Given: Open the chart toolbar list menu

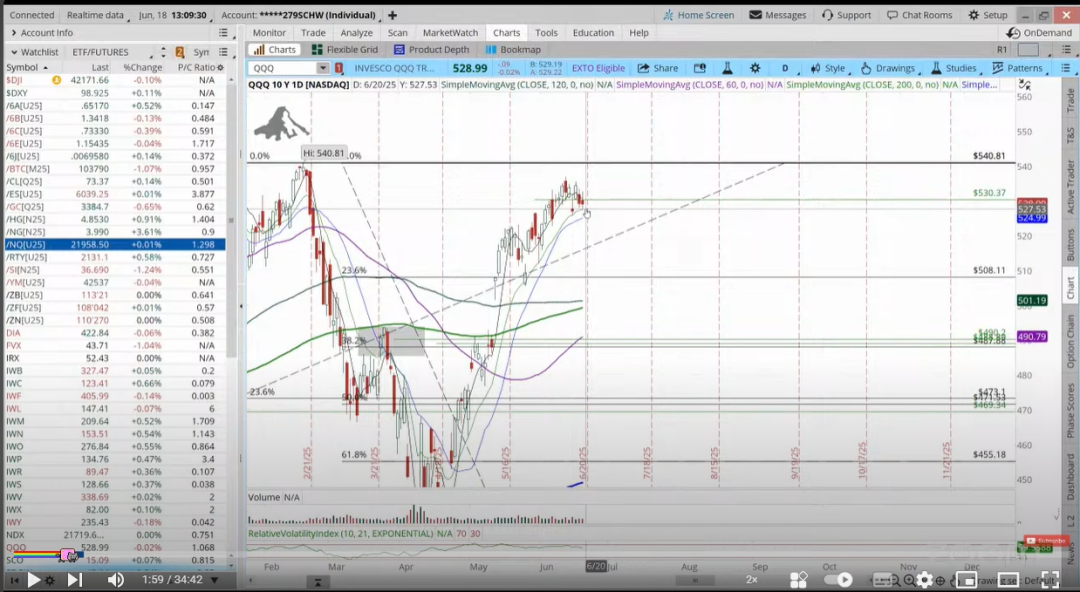Looking at the screenshot, I should click(1066, 68).
